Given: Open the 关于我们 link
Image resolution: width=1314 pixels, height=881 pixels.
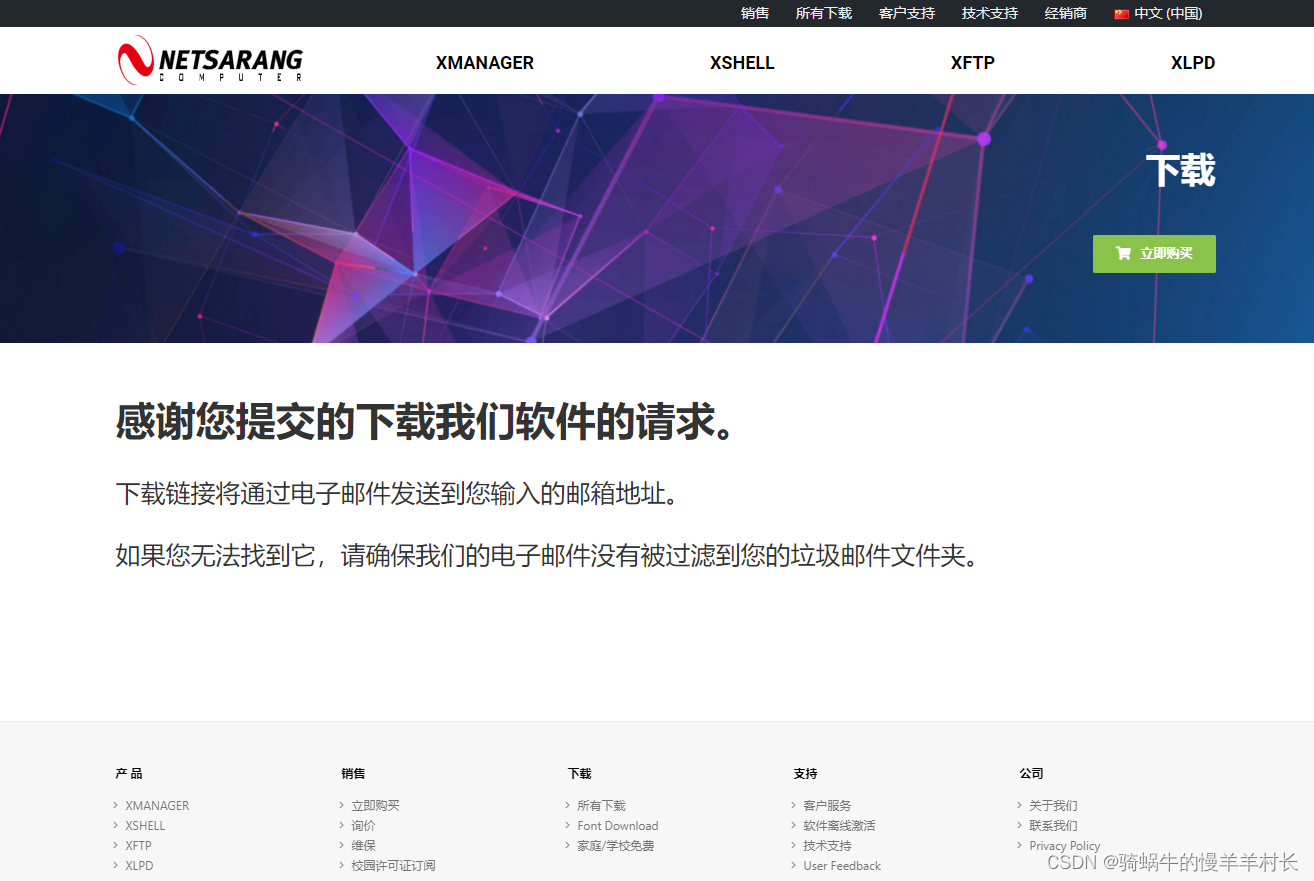Looking at the screenshot, I should click(1053, 806).
